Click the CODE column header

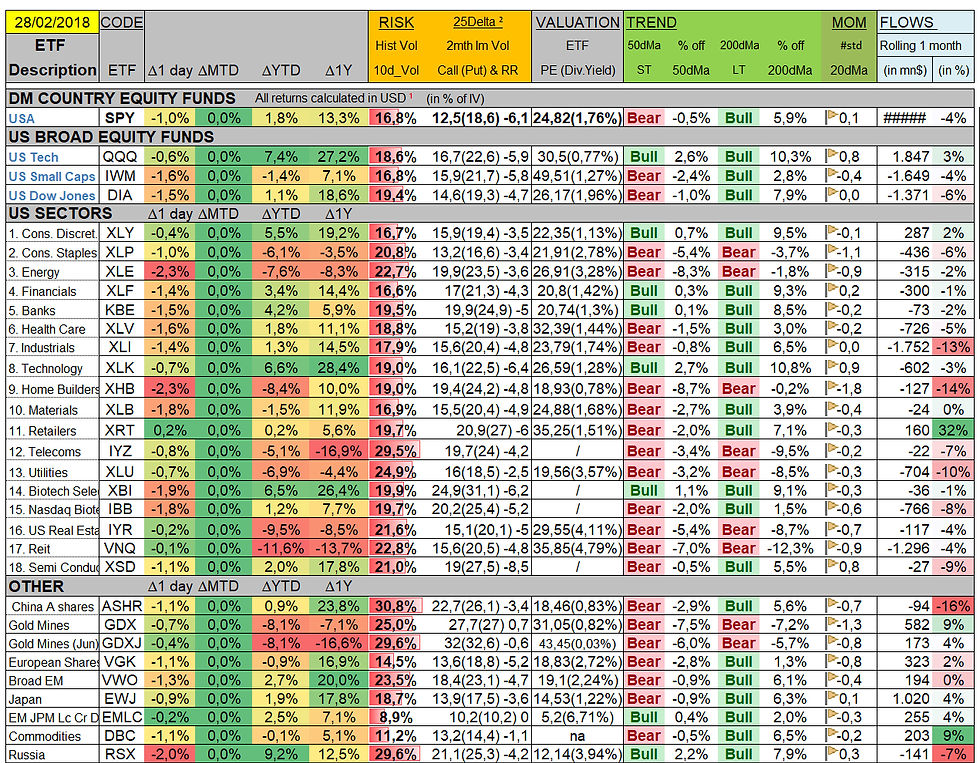(122, 22)
